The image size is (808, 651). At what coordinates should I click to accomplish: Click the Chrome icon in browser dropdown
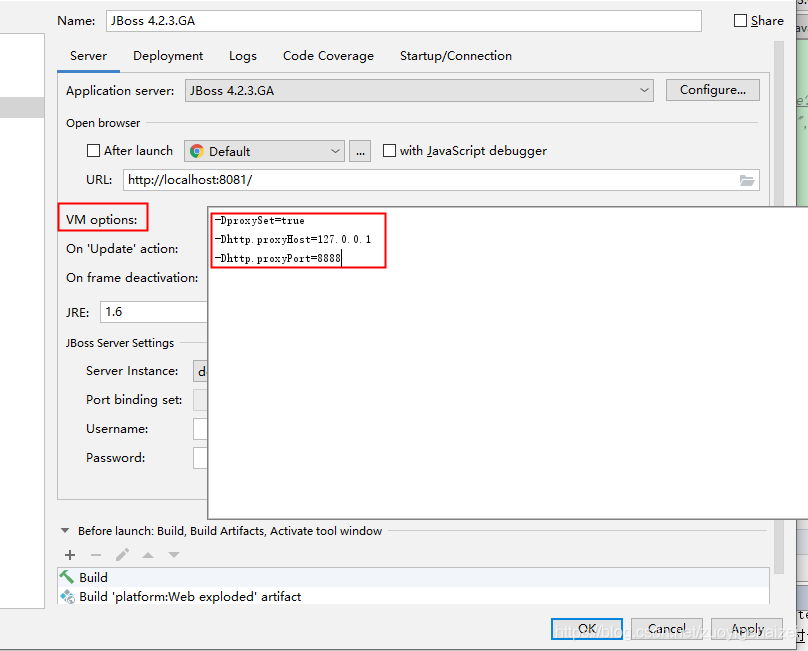coord(196,151)
